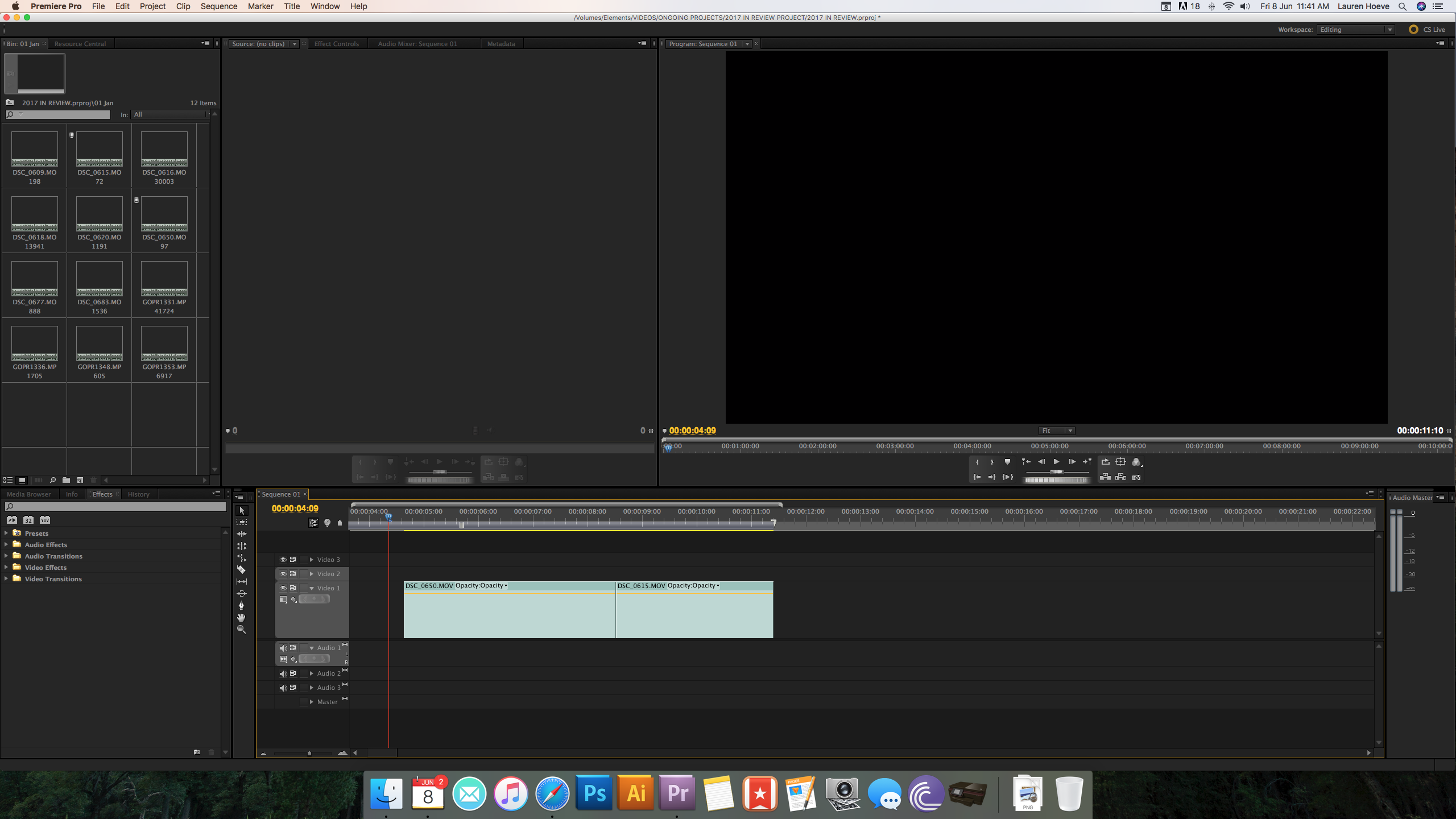
Task: Open the Workspace Editing dropdown
Action: point(1355,30)
